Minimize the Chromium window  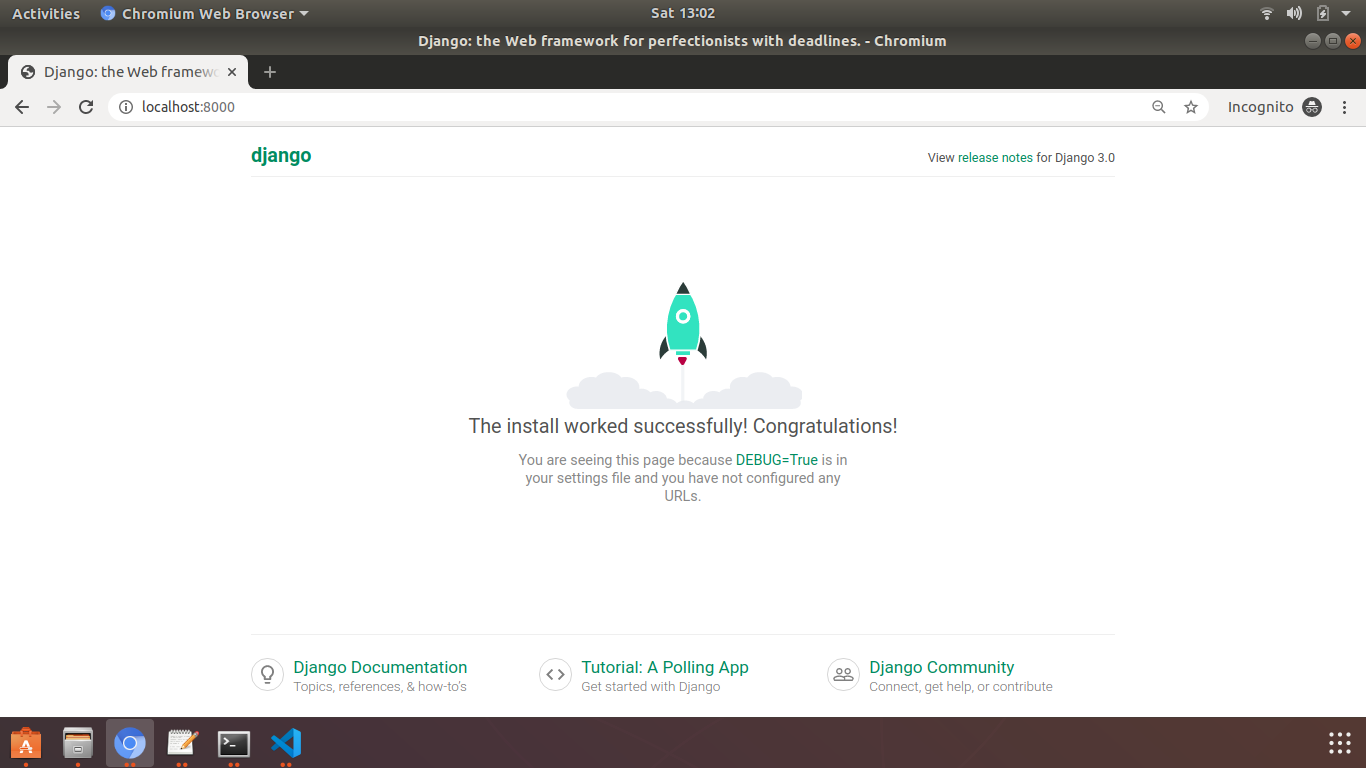click(x=1313, y=41)
